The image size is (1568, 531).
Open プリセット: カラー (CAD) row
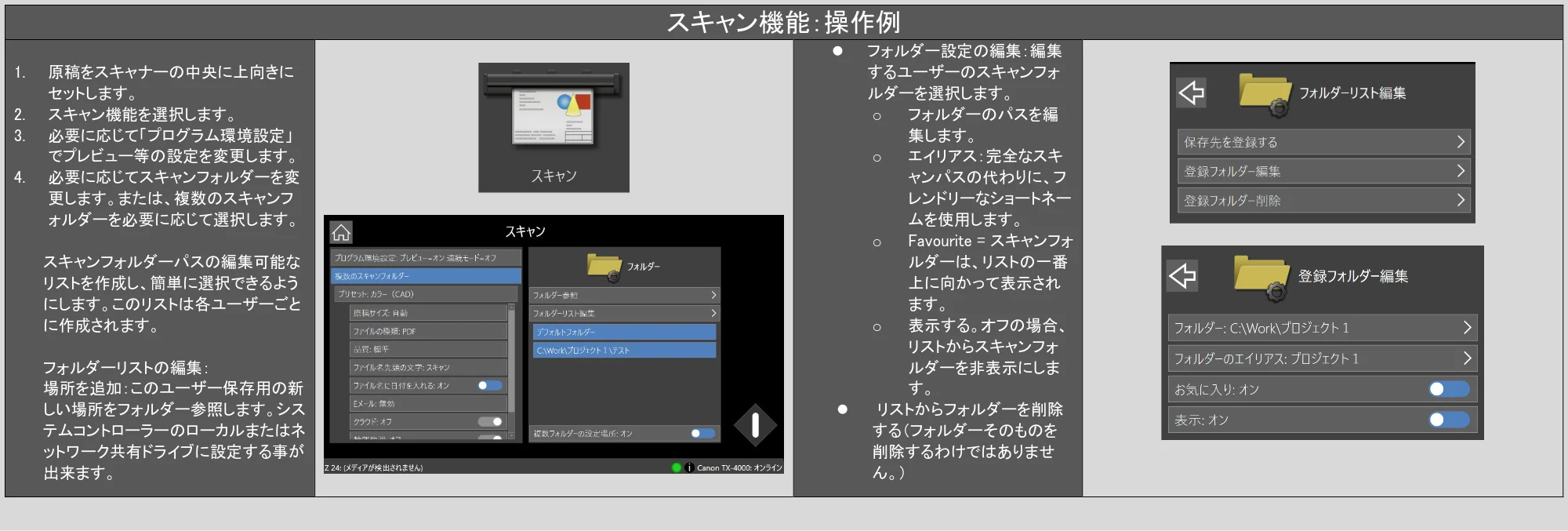point(426,294)
